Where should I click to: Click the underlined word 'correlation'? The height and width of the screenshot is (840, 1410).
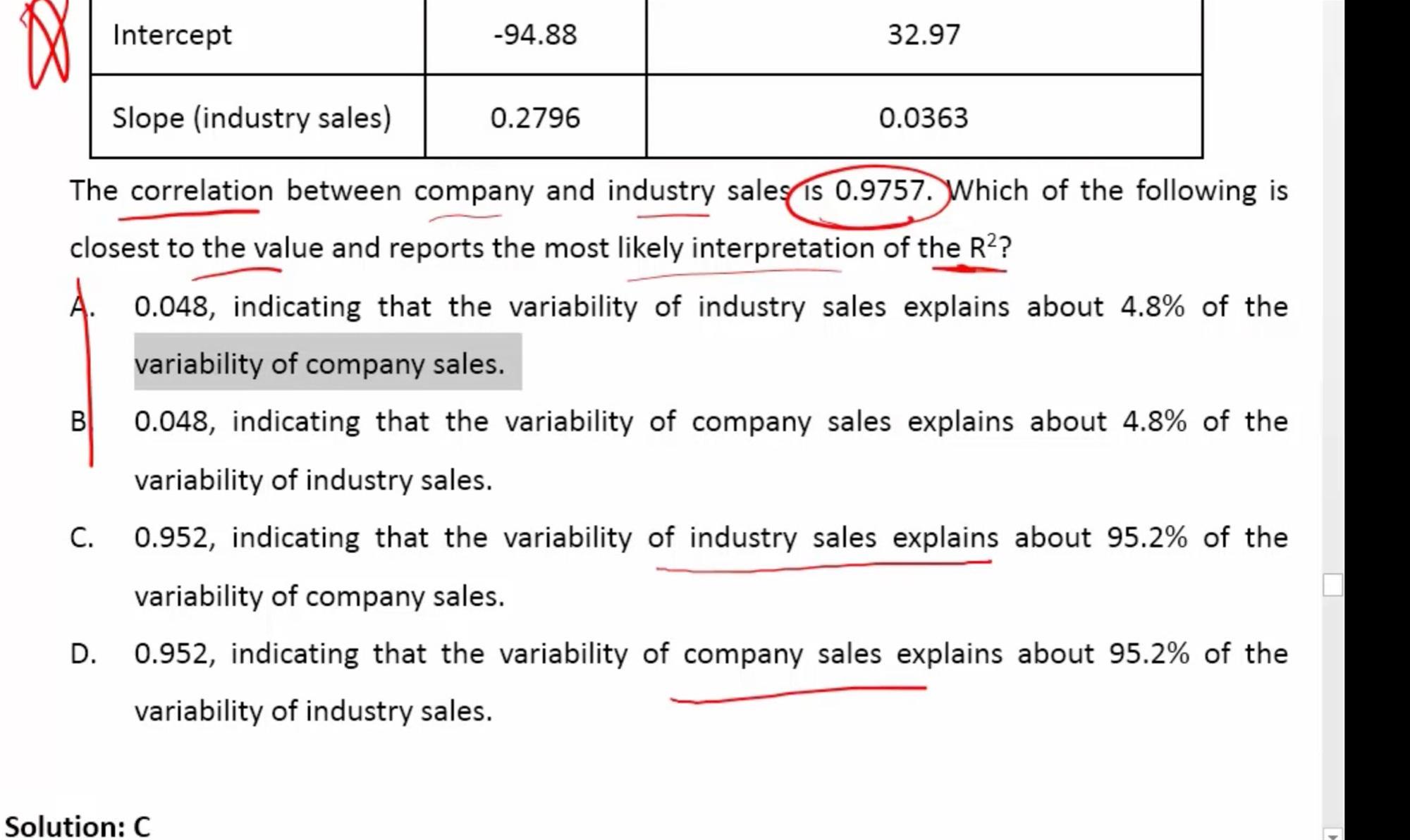(202, 191)
